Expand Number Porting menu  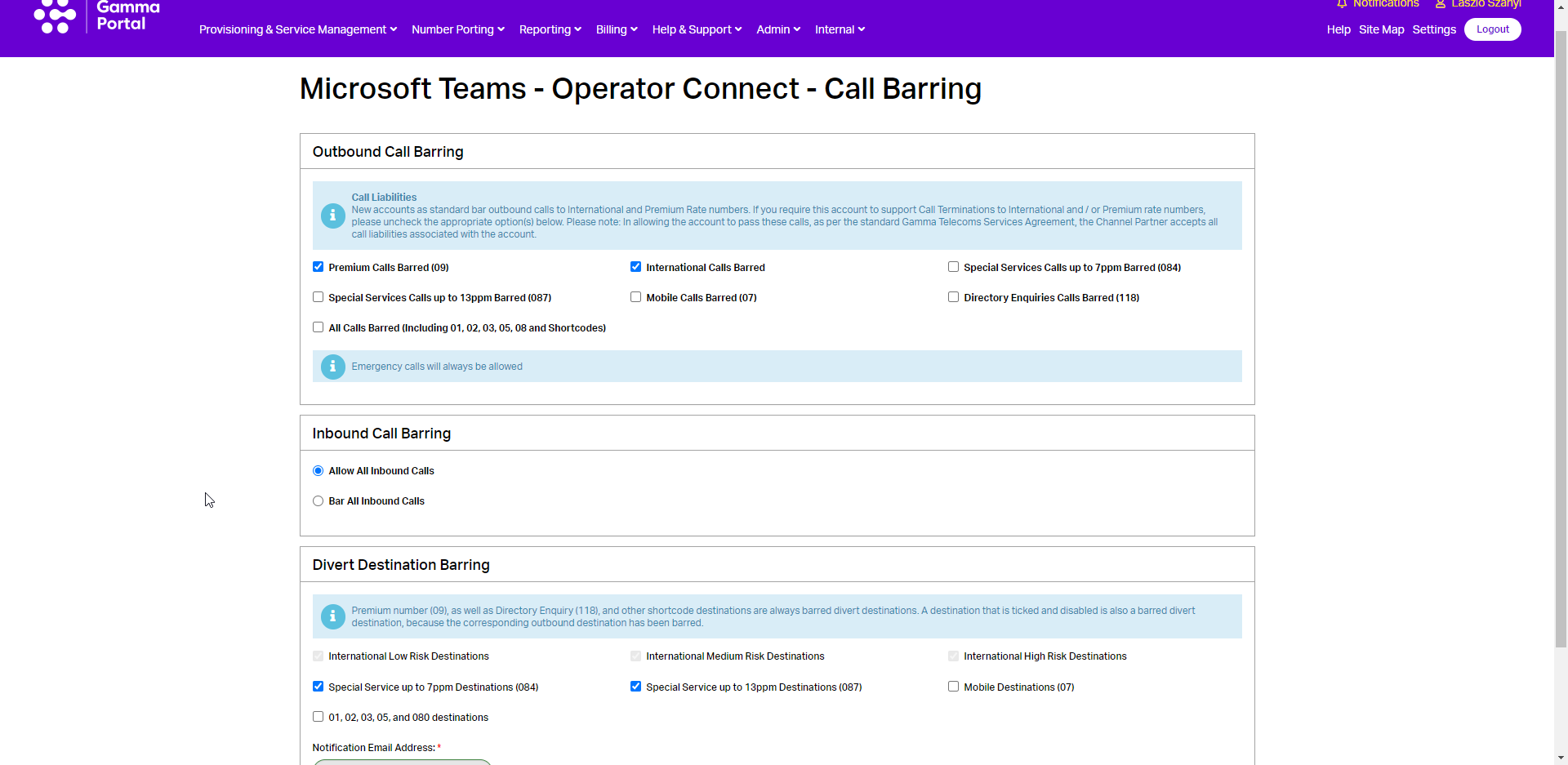[458, 29]
